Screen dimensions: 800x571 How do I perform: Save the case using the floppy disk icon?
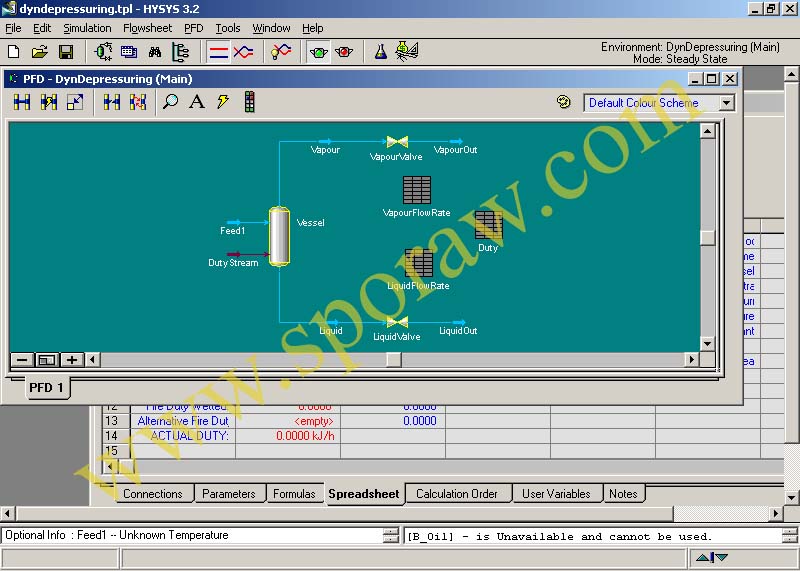coord(66,51)
